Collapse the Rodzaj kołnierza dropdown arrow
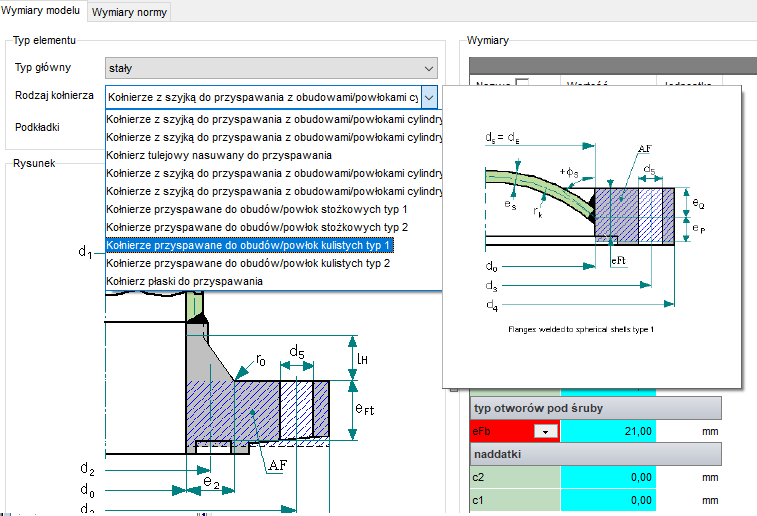757x516 pixels. pyautogui.click(x=429, y=98)
